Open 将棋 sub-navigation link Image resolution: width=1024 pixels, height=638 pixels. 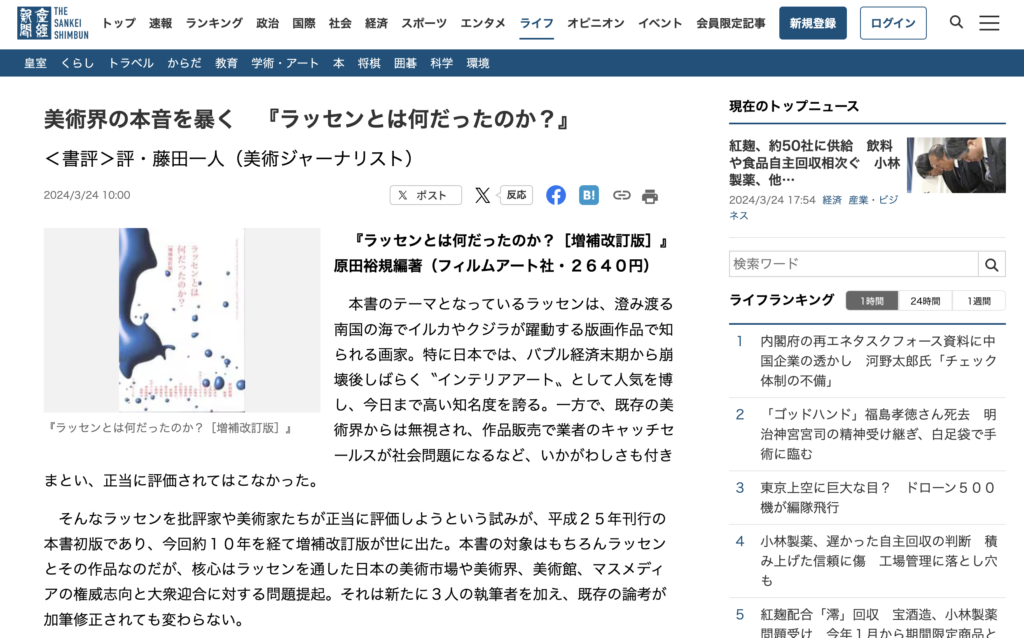click(x=369, y=63)
